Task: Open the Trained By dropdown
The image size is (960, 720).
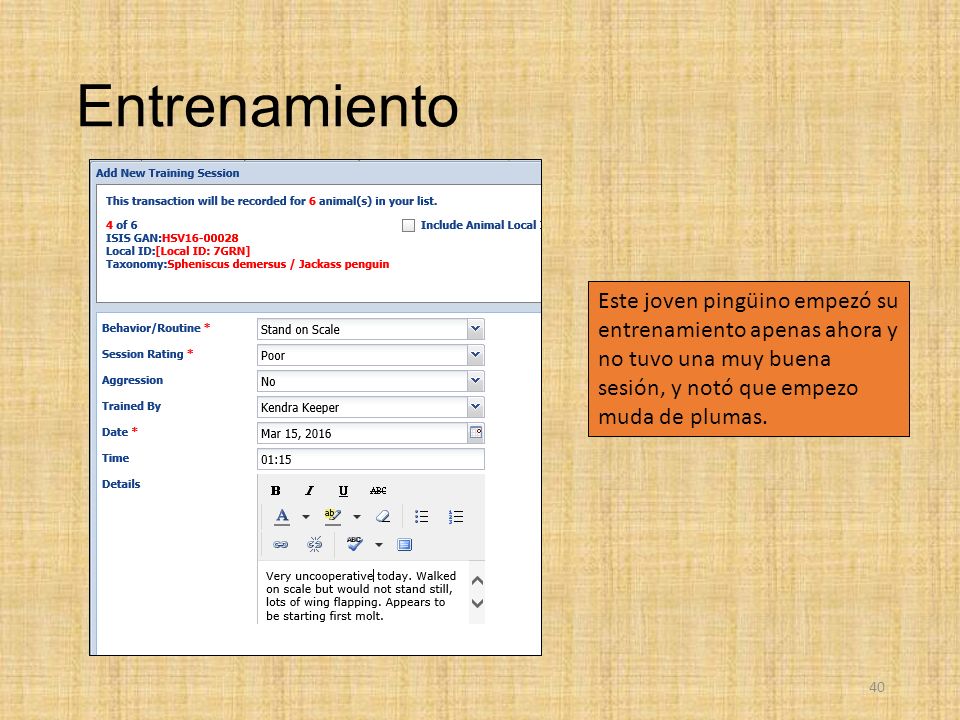Action: pyautogui.click(x=475, y=407)
